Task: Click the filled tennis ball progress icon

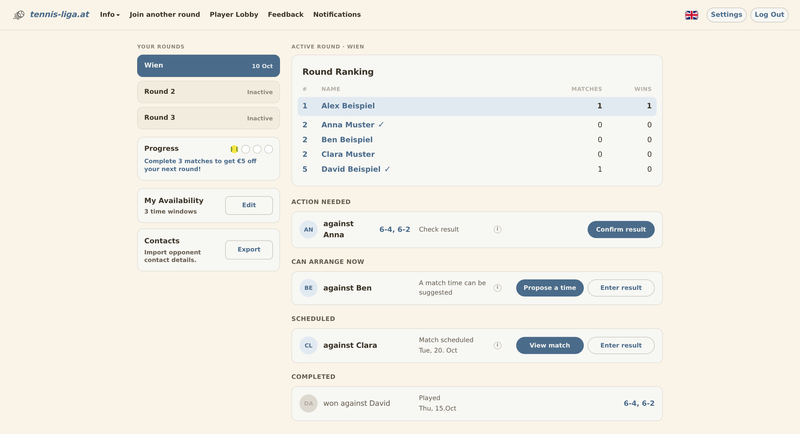Action: pos(234,149)
